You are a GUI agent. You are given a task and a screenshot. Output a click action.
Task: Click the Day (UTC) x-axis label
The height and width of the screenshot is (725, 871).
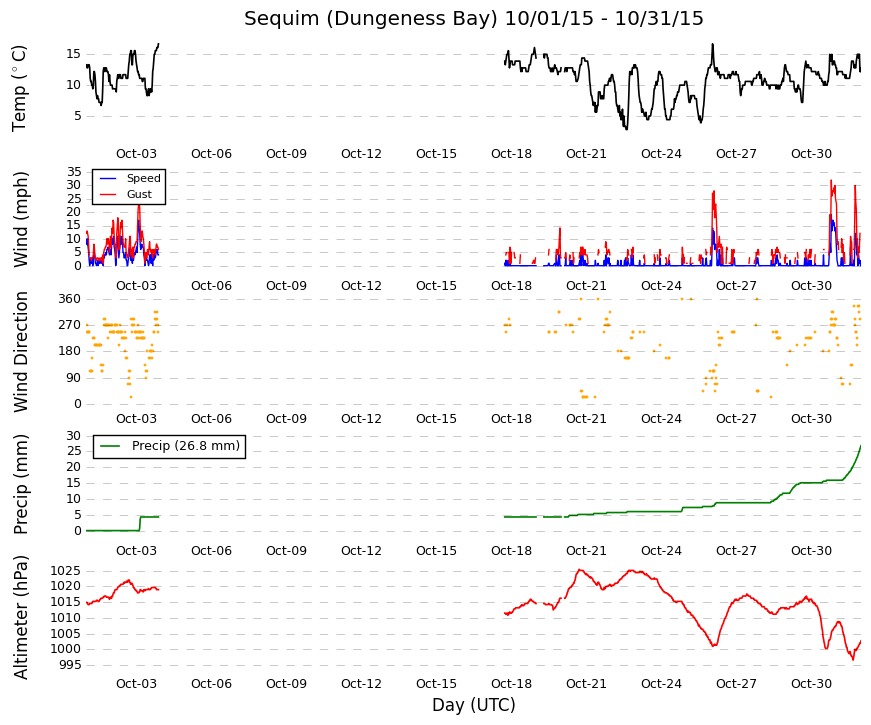pyautogui.click(x=474, y=705)
